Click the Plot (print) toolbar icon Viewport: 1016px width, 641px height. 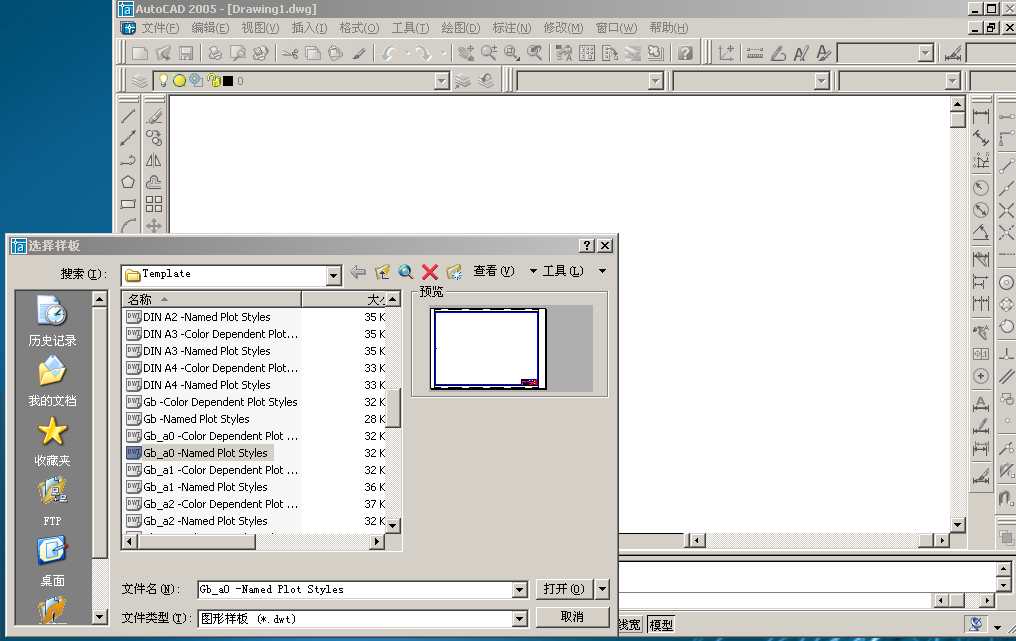tap(215, 53)
